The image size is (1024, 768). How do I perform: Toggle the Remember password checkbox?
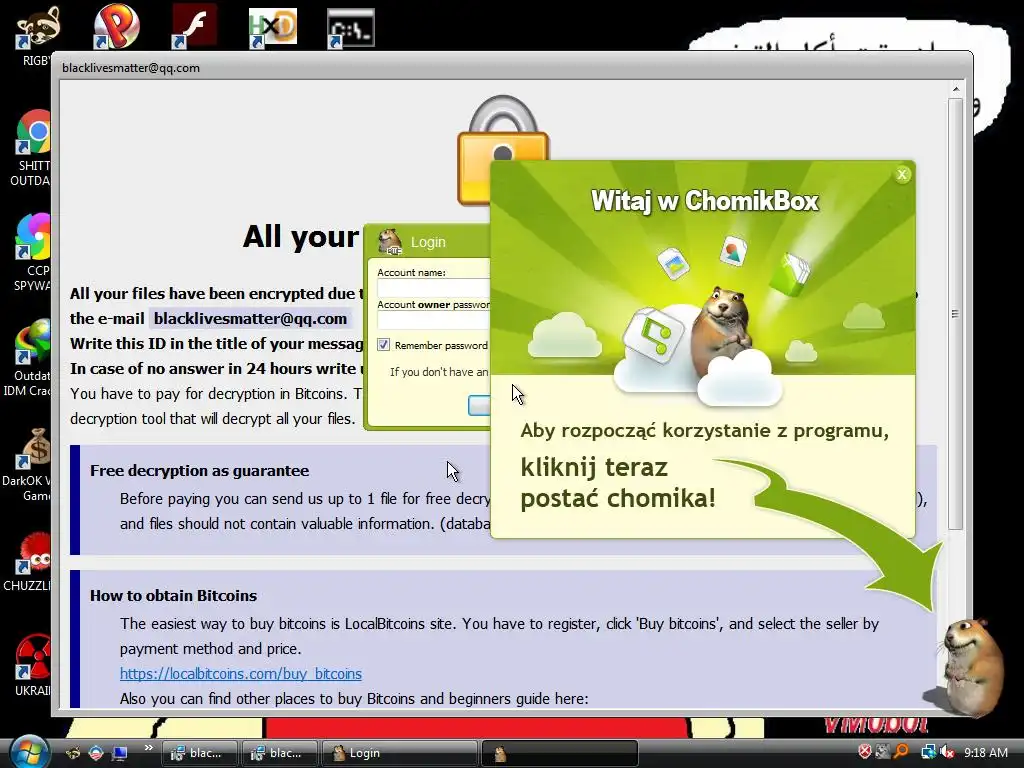pyautogui.click(x=383, y=345)
